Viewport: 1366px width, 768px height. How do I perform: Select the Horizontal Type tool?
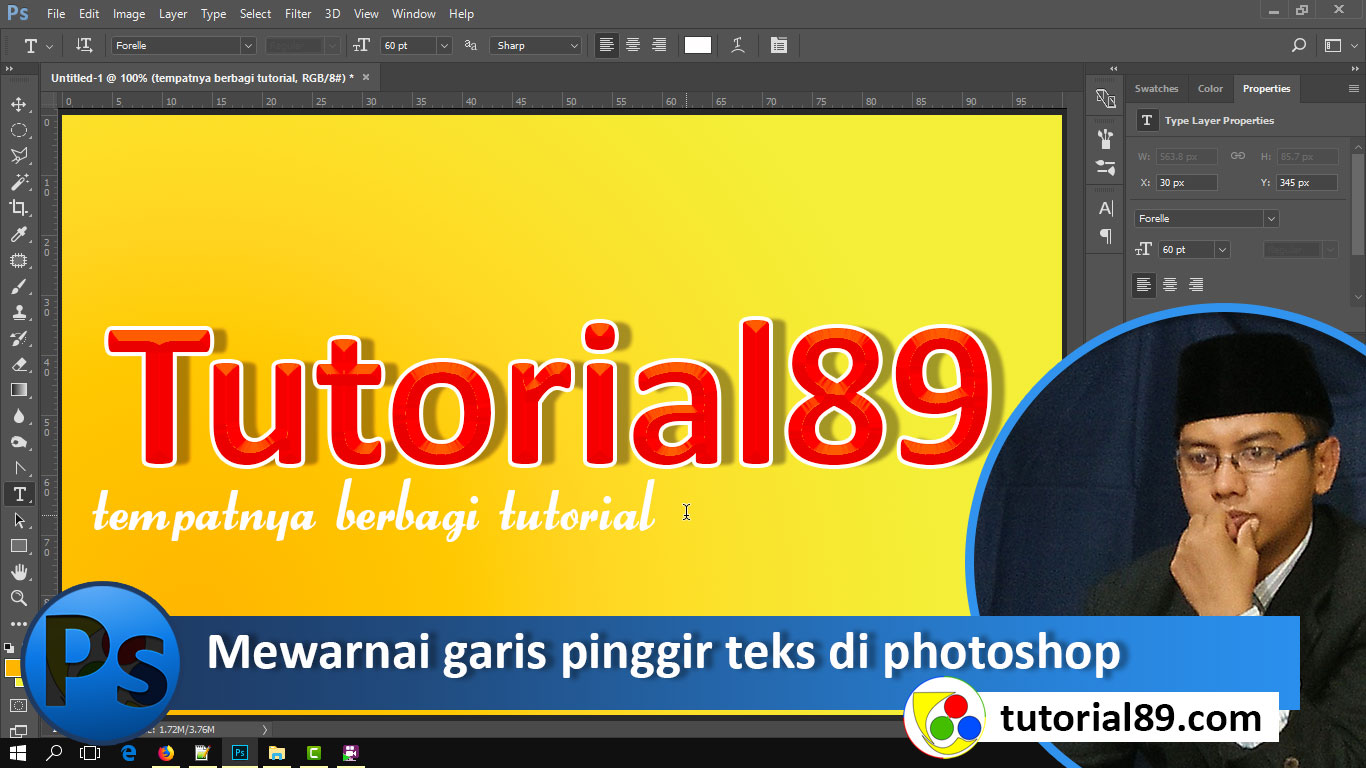18,494
